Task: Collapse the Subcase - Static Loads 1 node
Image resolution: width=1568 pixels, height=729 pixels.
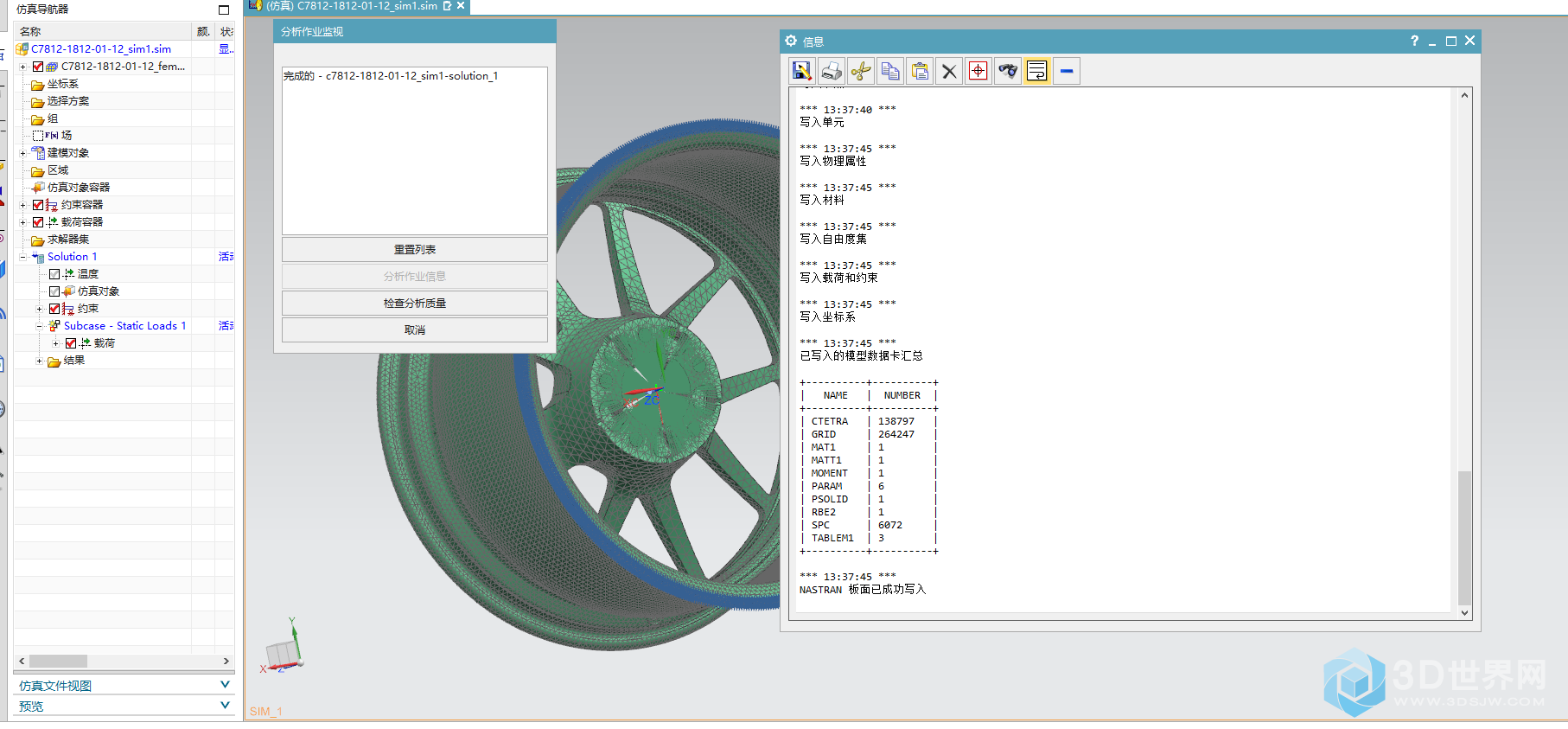Action: 40,326
